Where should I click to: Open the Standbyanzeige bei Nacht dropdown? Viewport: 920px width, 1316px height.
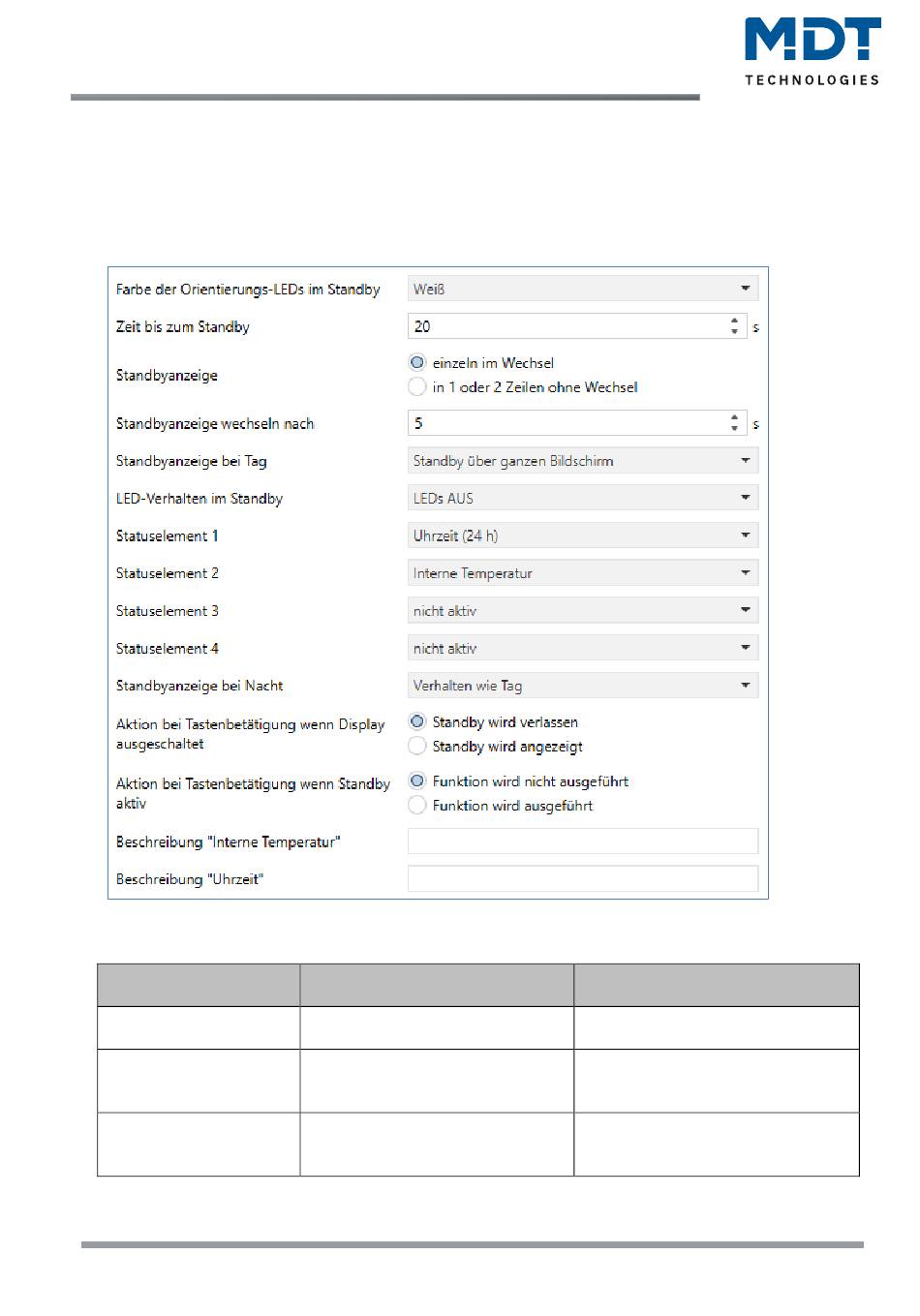point(582,686)
